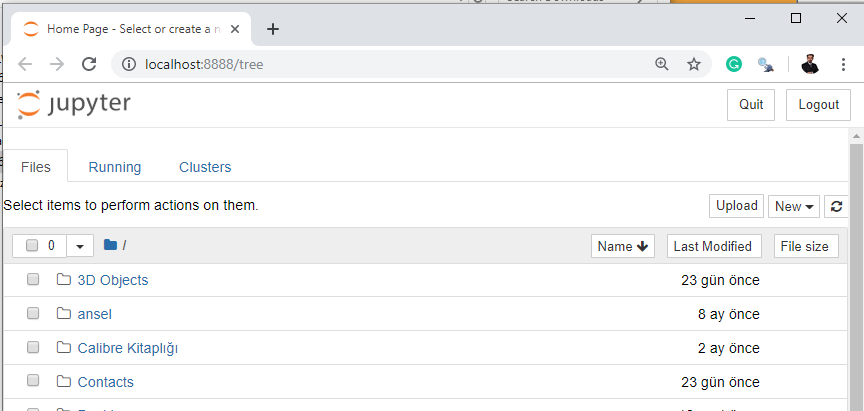Click the ansel folder icon
The height and width of the screenshot is (411, 864).
point(64,313)
